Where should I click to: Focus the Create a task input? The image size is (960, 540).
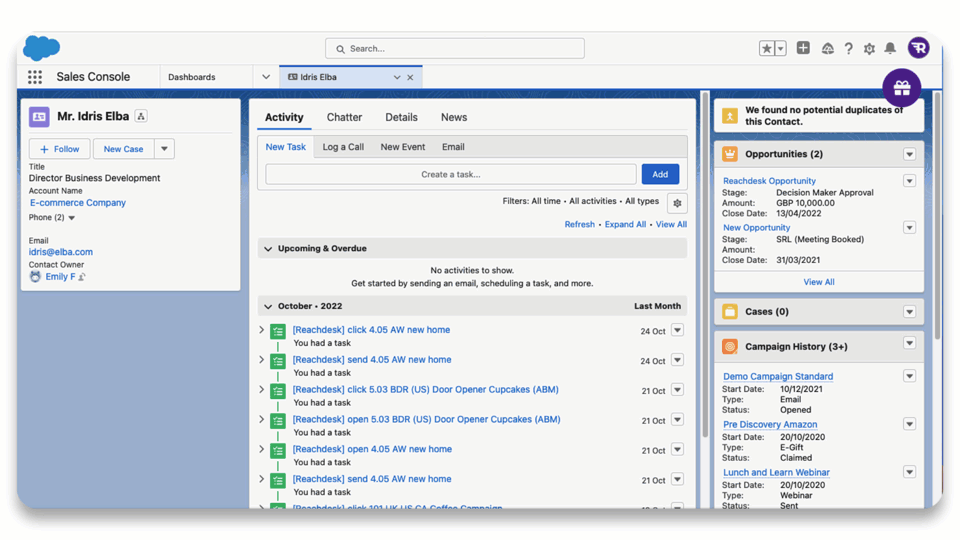click(x=451, y=174)
